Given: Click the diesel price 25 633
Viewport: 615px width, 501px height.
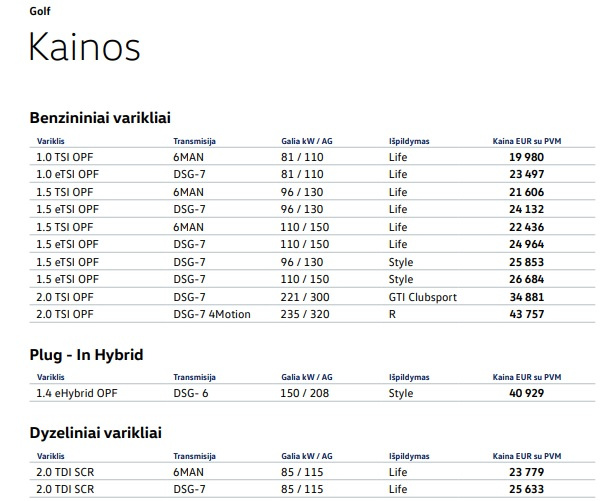Looking at the screenshot, I should pyautogui.click(x=526, y=489).
